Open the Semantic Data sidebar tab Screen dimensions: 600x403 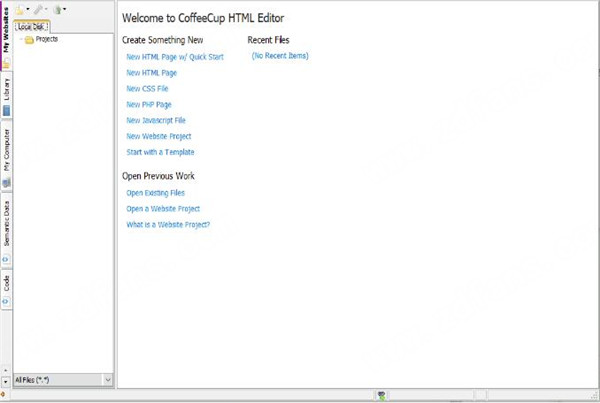pyautogui.click(x=6, y=229)
